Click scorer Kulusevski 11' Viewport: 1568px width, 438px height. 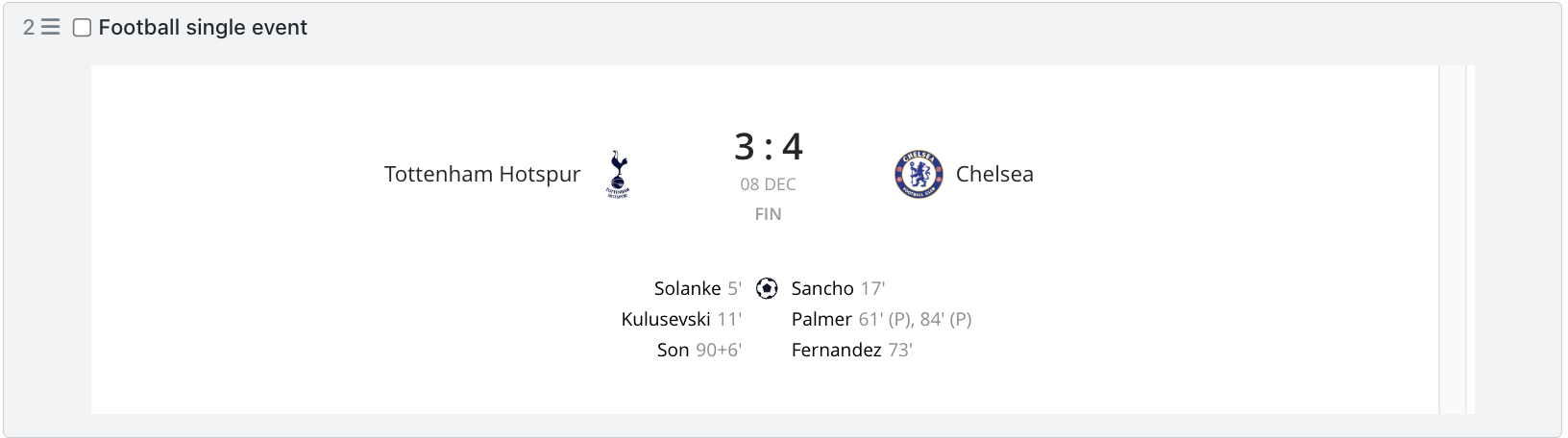[681, 319]
